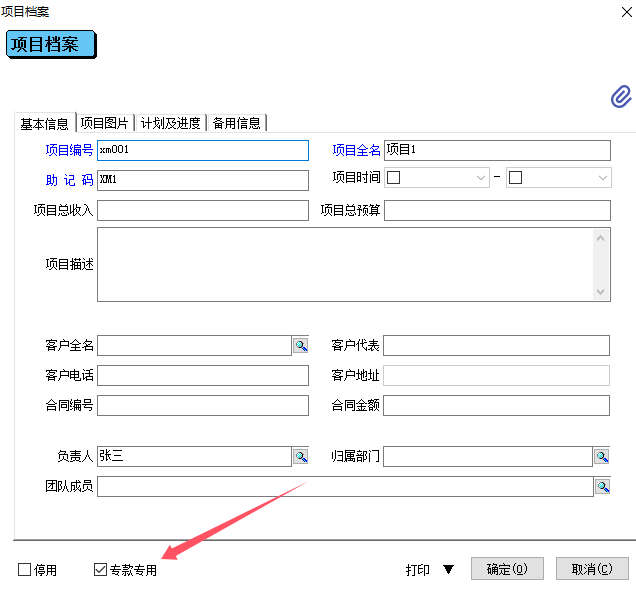Open the 打印 dropdown arrow
The image size is (636, 593).
click(448, 569)
